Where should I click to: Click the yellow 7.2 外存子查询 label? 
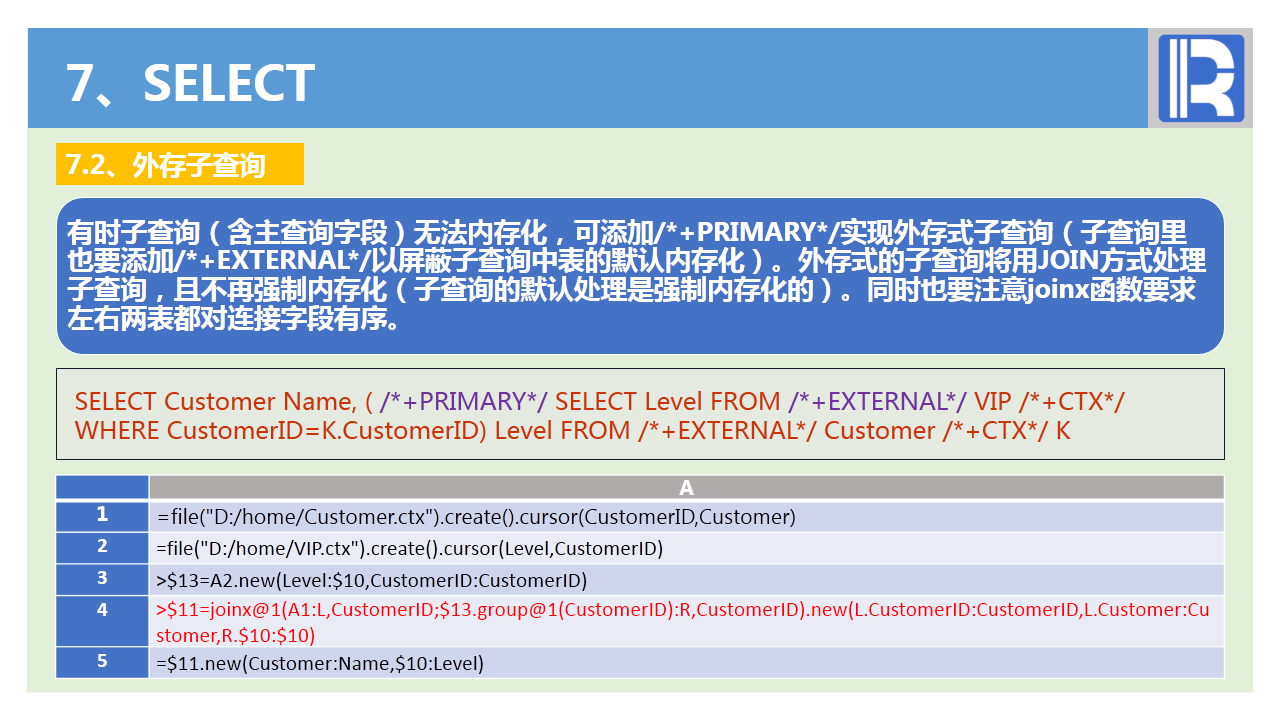coord(179,164)
